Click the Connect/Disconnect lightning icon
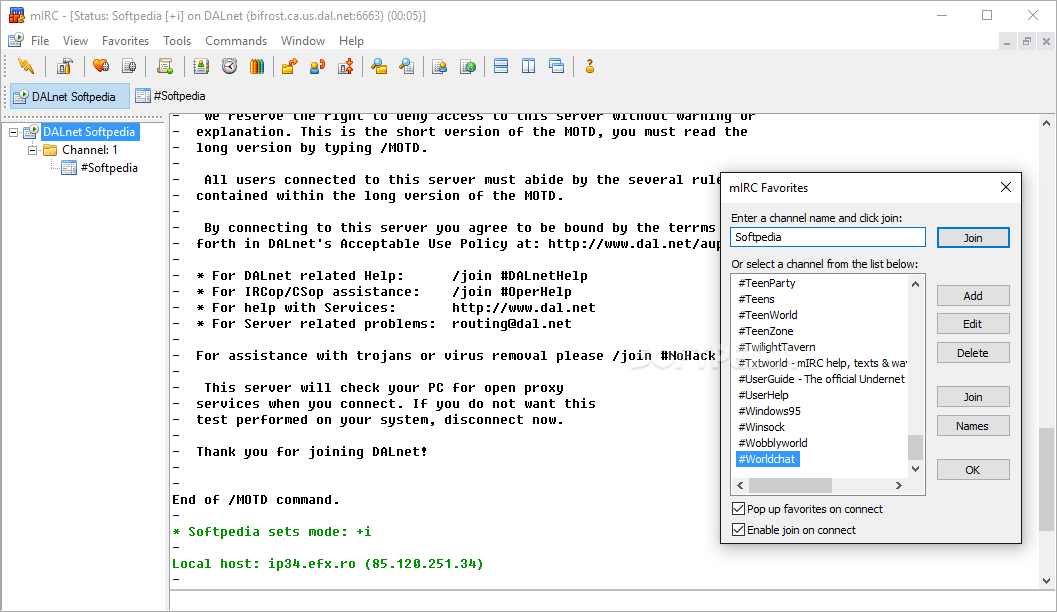 coord(26,66)
